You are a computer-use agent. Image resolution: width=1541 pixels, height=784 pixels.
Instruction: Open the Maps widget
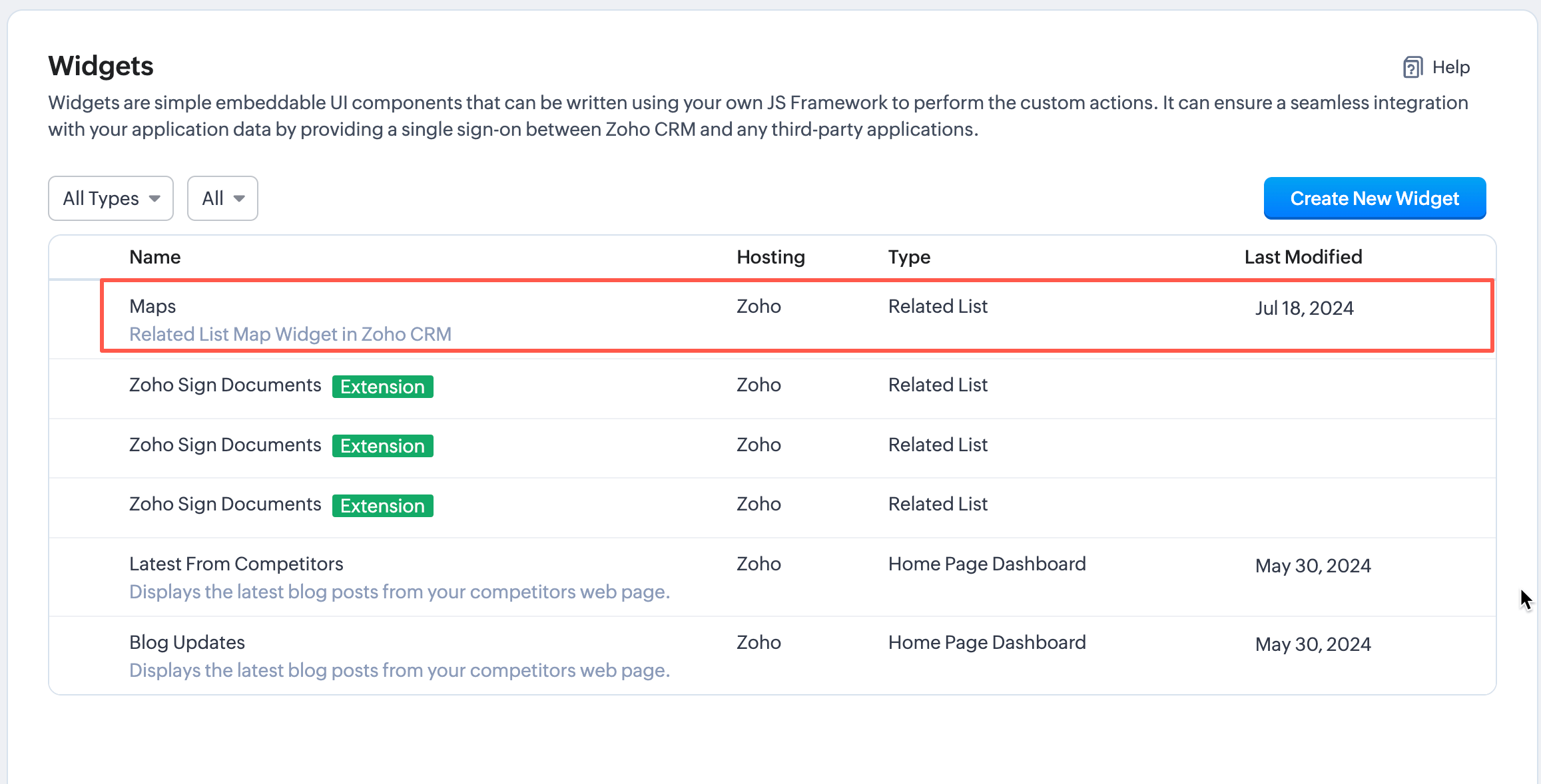tap(153, 306)
